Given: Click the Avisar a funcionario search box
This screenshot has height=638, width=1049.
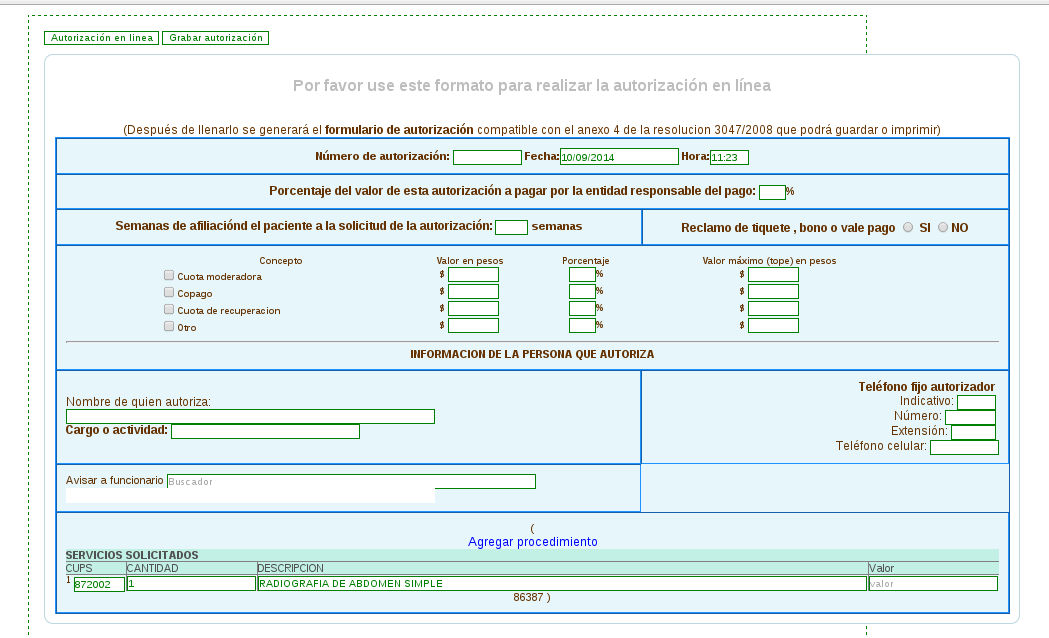Looking at the screenshot, I should [x=350, y=481].
